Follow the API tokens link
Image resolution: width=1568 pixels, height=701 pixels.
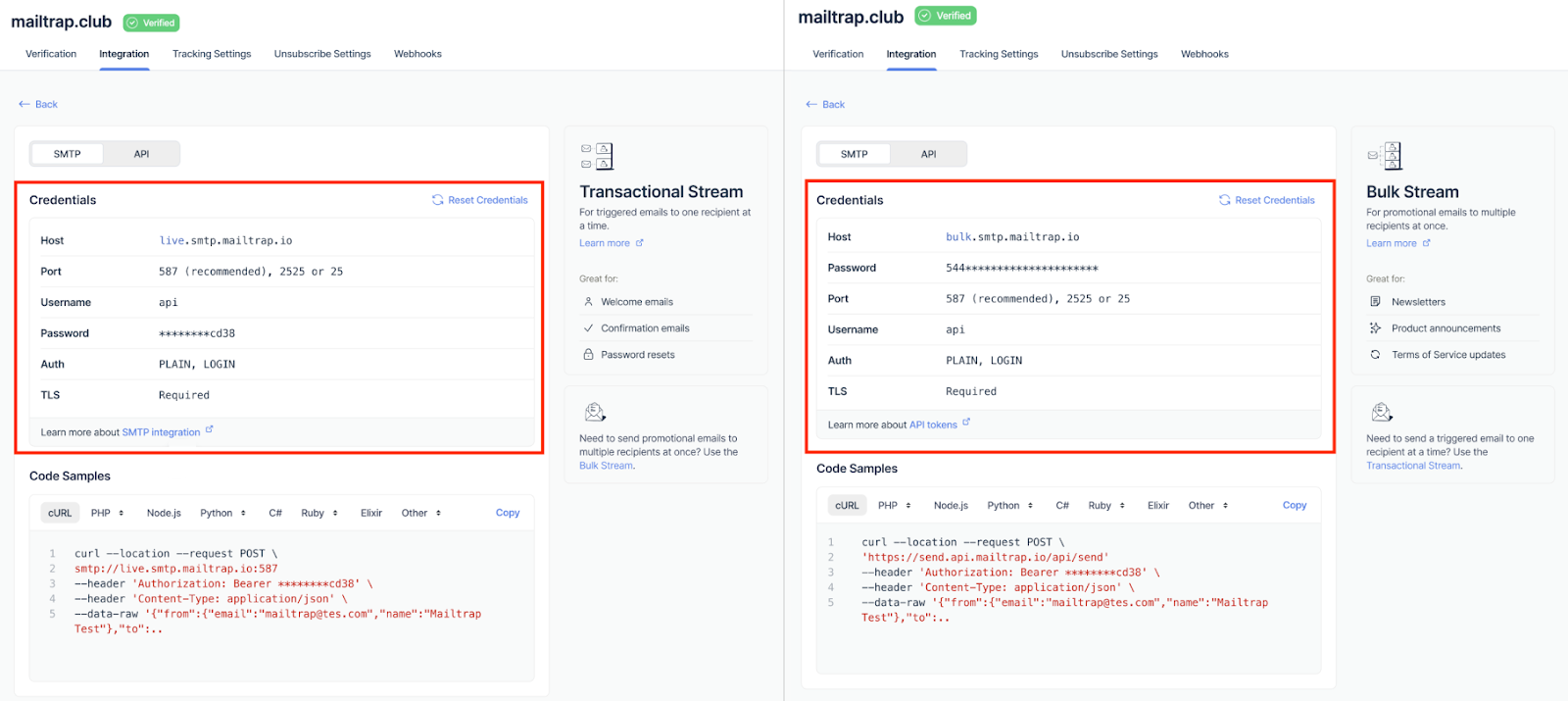pos(933,426)
